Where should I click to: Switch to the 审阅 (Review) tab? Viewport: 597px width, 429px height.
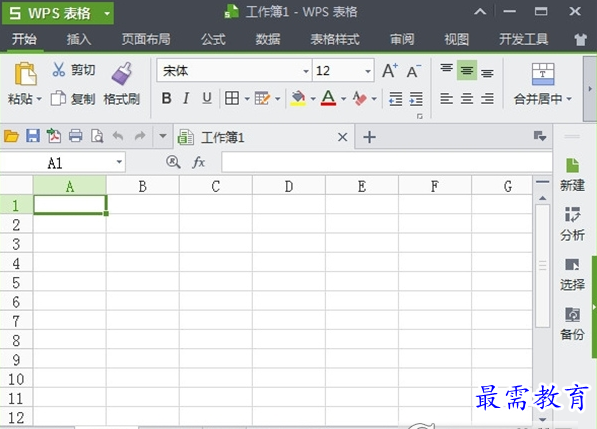[402, 39]
